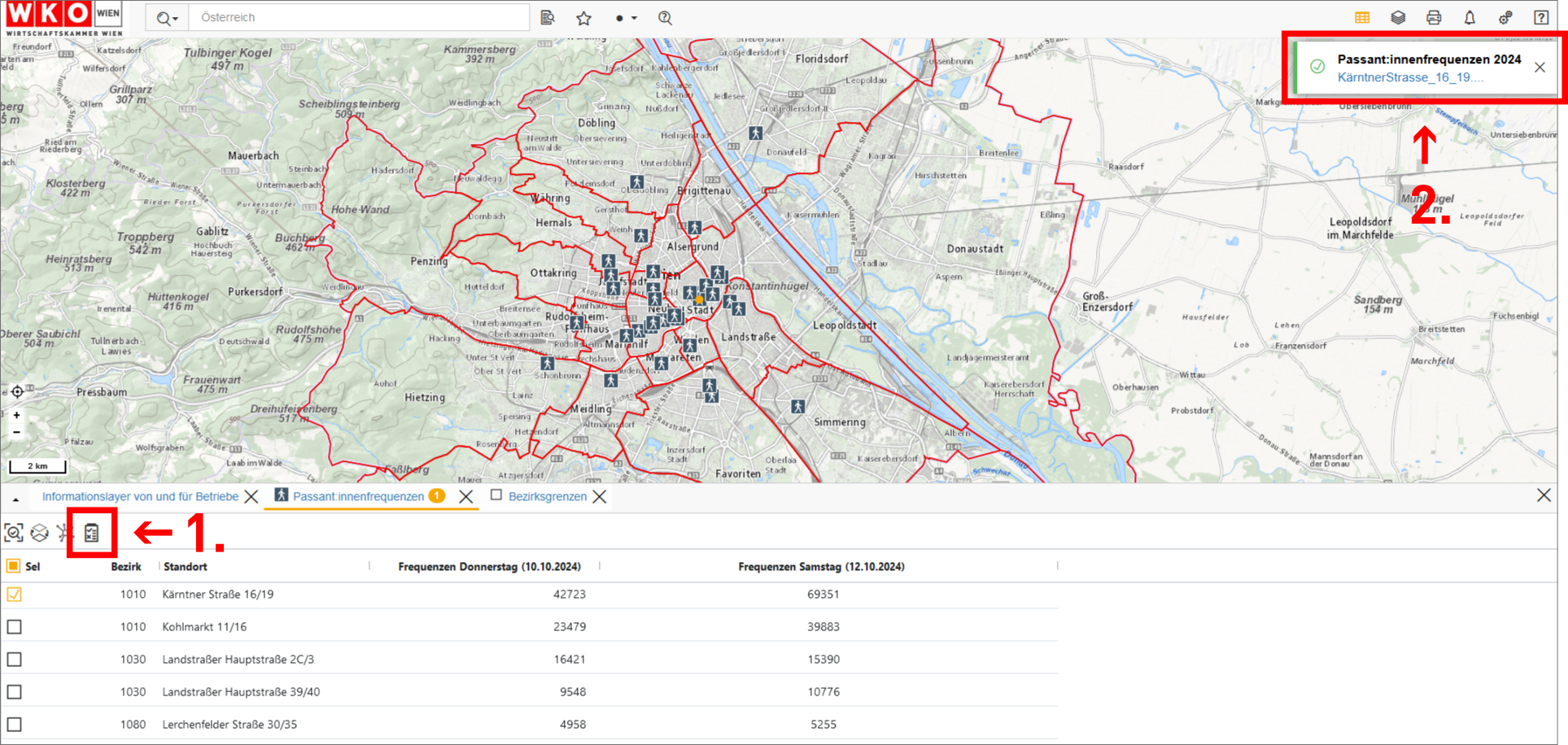Select the Kohlmarkt 11/16 row checkbox
Screen dimensions: 1568x745
(15, 627)
